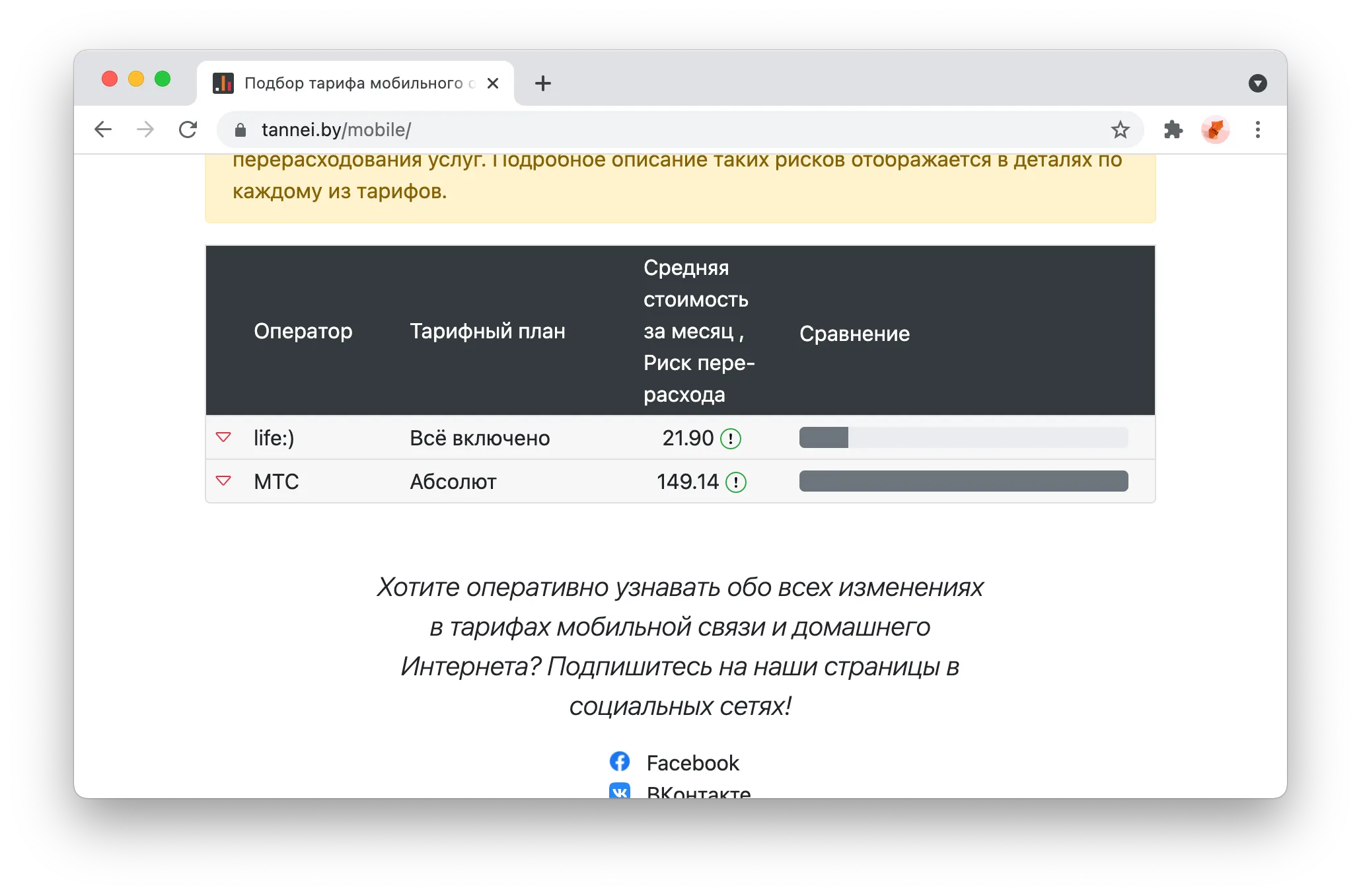This screenshot has width=1361, height=896.
Task: Click the risk icon next to 149.14
Action: (x=736, y=482)
